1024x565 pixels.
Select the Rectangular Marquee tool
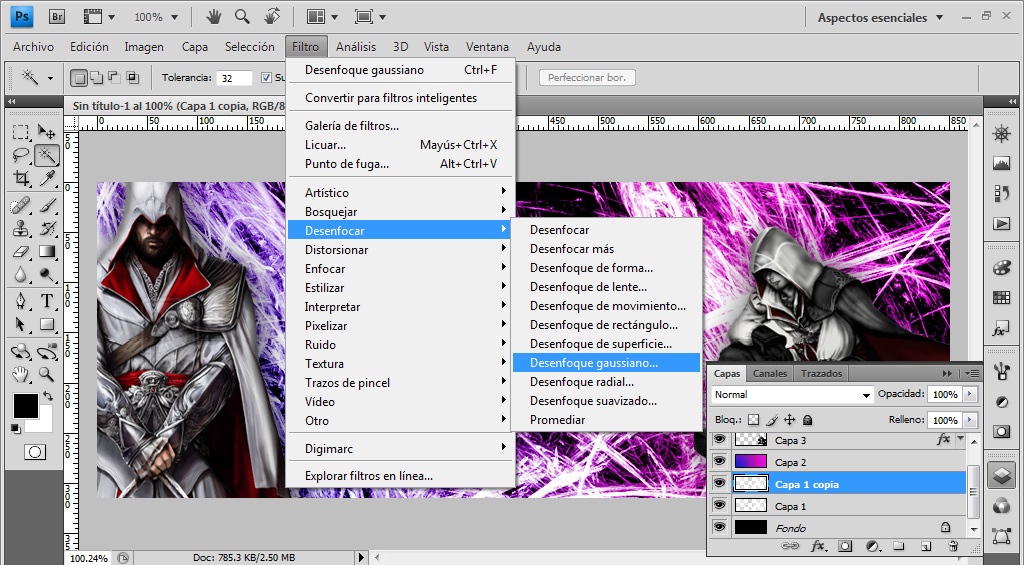point(21,133)
